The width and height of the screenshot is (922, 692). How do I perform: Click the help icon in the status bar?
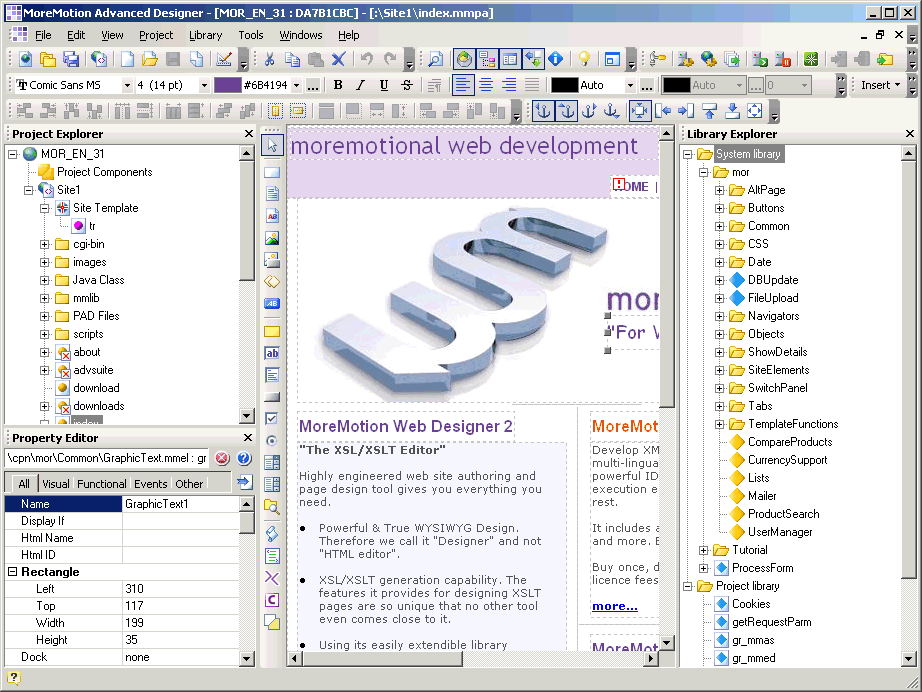(x=14, y=678)
